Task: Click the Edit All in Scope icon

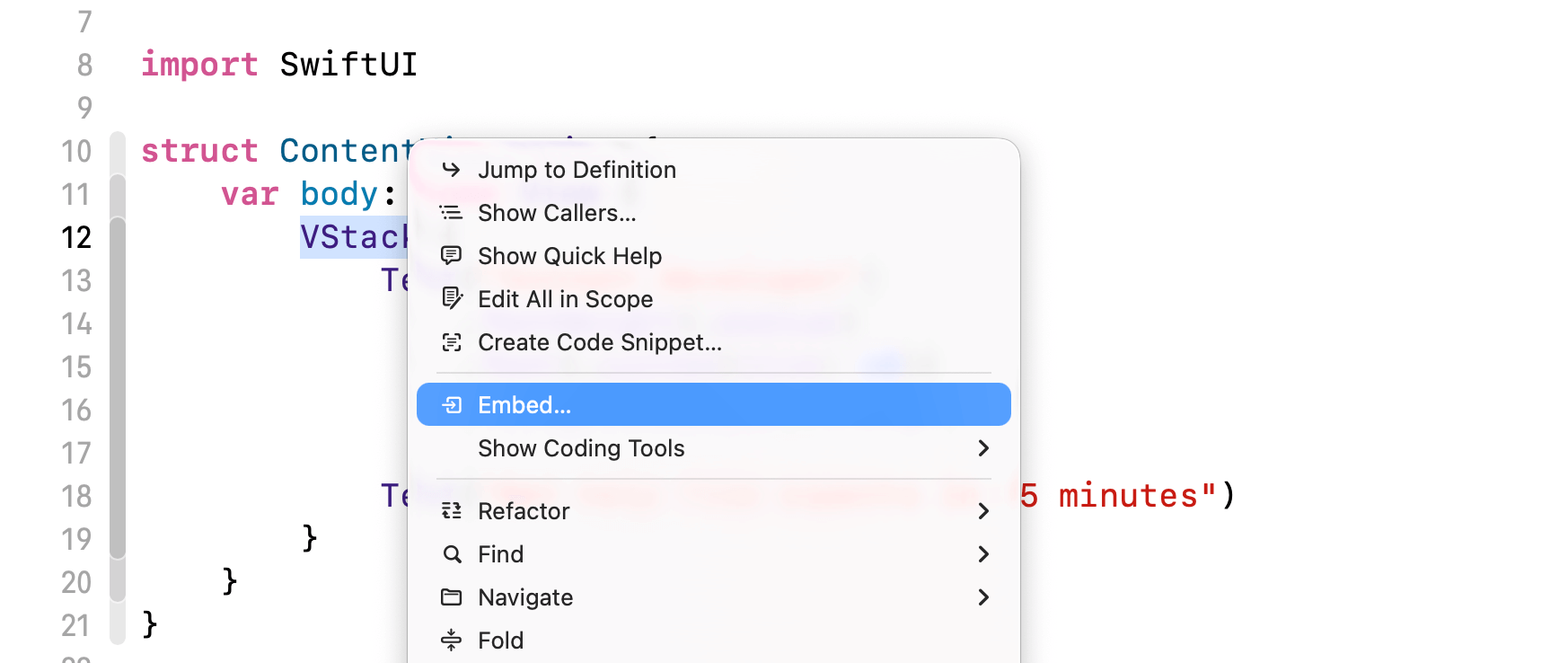Action: coord(452,298)
